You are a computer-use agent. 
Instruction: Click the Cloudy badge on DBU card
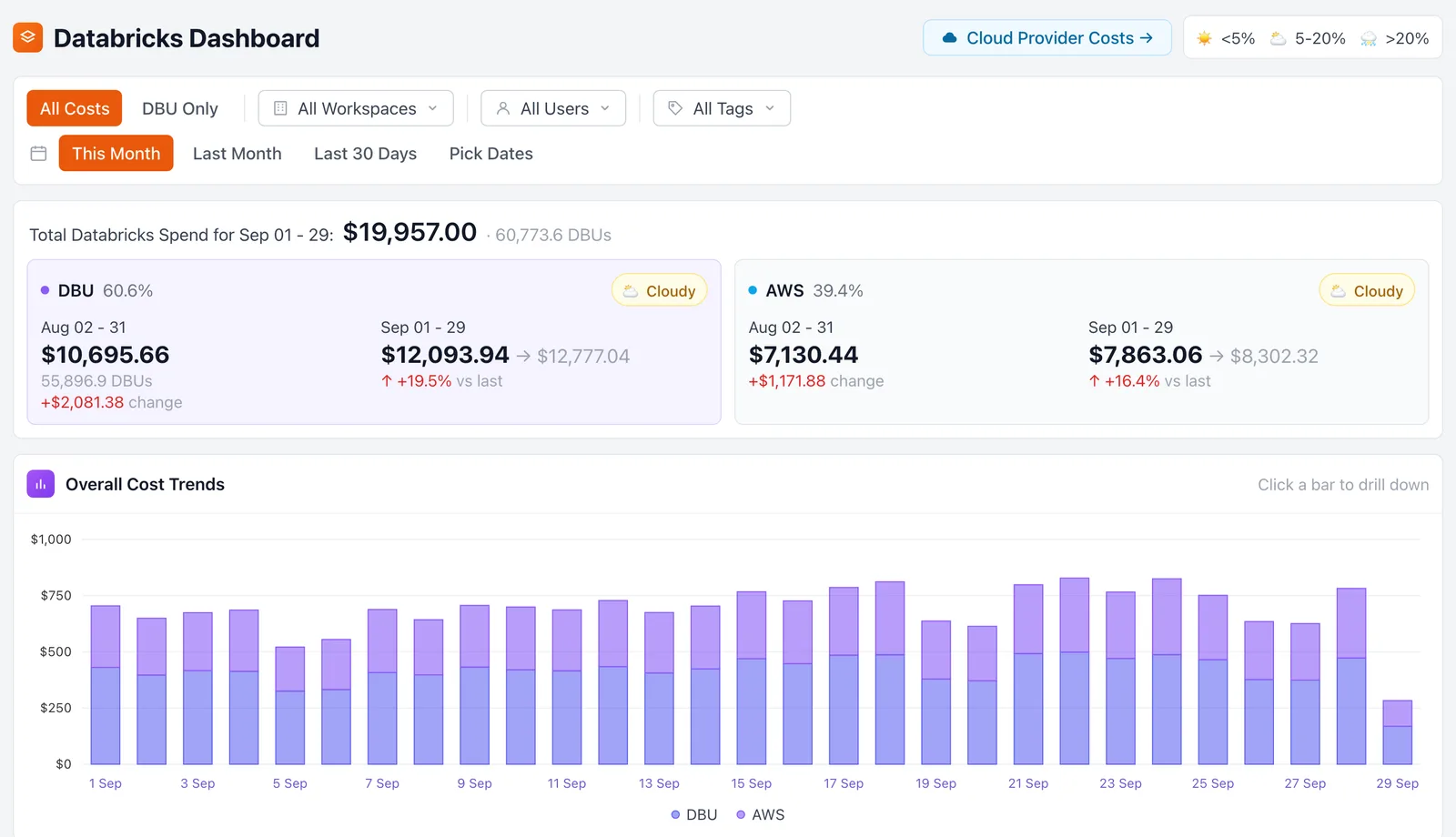click(659, 290)
